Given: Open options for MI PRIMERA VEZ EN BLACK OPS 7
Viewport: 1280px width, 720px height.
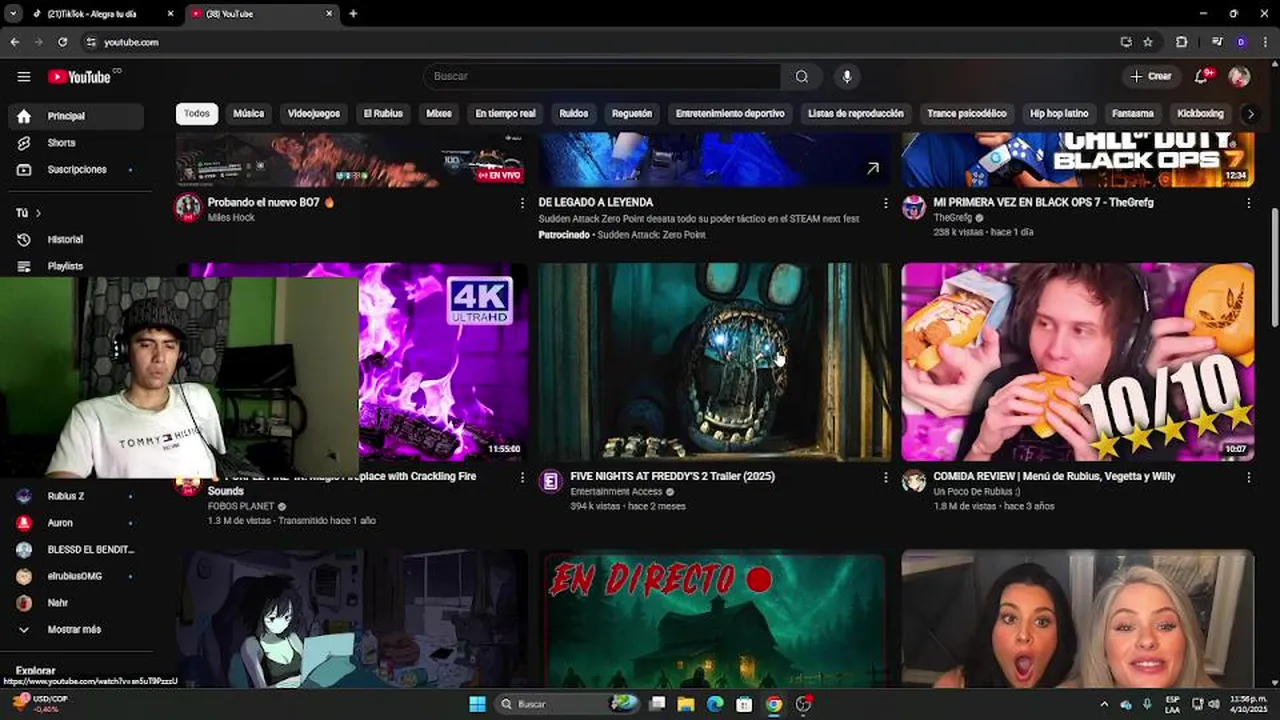Looking at the screenshot, I should coord(1248,203).
